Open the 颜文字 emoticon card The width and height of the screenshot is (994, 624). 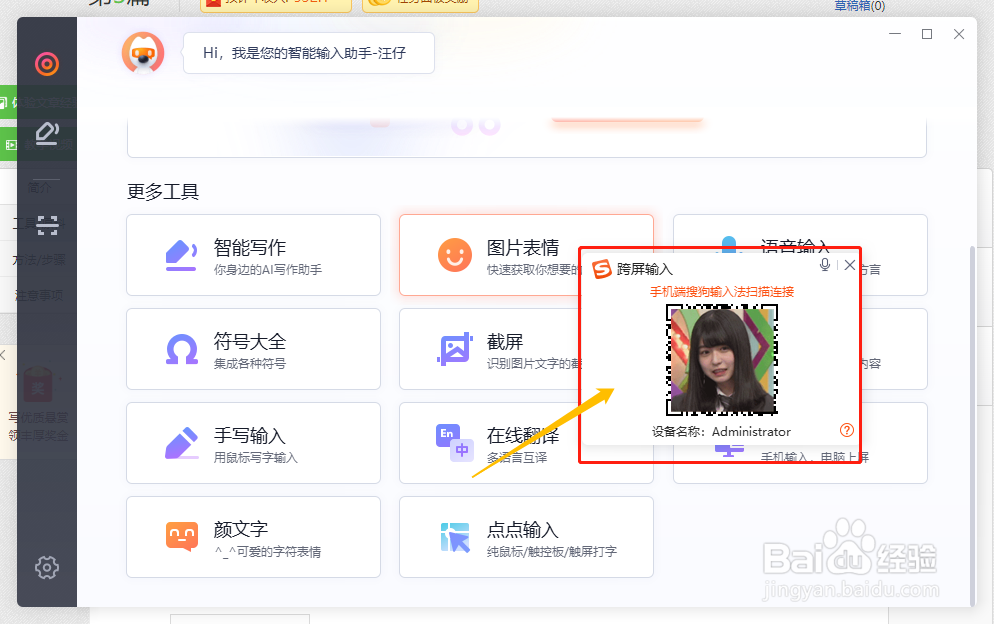[253, 536]
